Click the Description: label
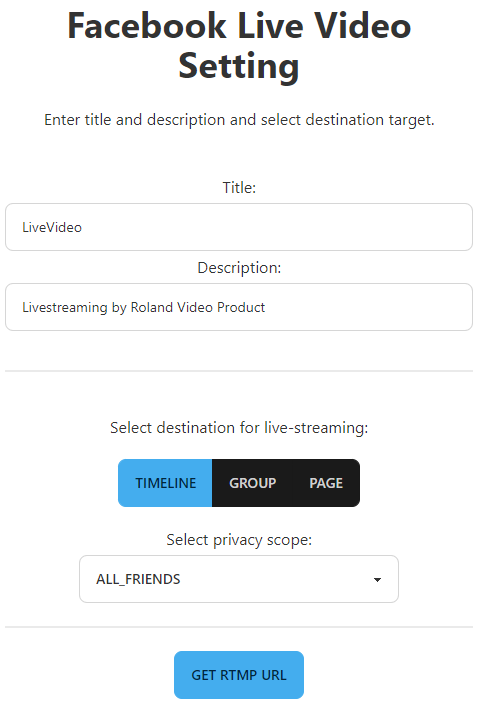478x705 pixels. point(239,268)
